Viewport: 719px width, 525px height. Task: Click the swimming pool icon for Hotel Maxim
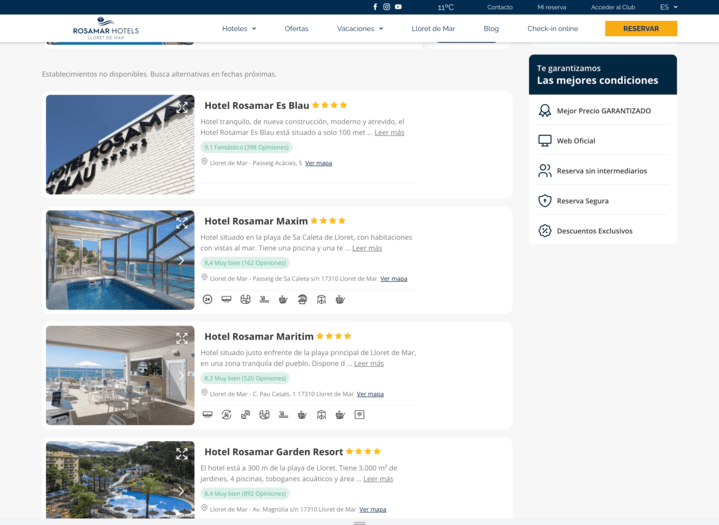(x=264, y=299)
